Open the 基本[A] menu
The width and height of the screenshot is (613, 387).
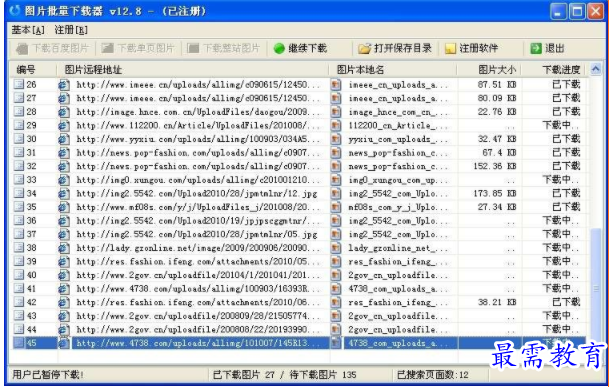coord(28,30)
